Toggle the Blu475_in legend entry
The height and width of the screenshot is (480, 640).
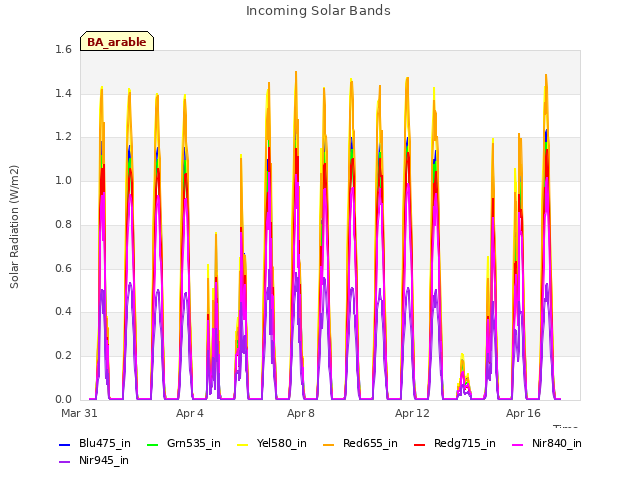[95, 444]
